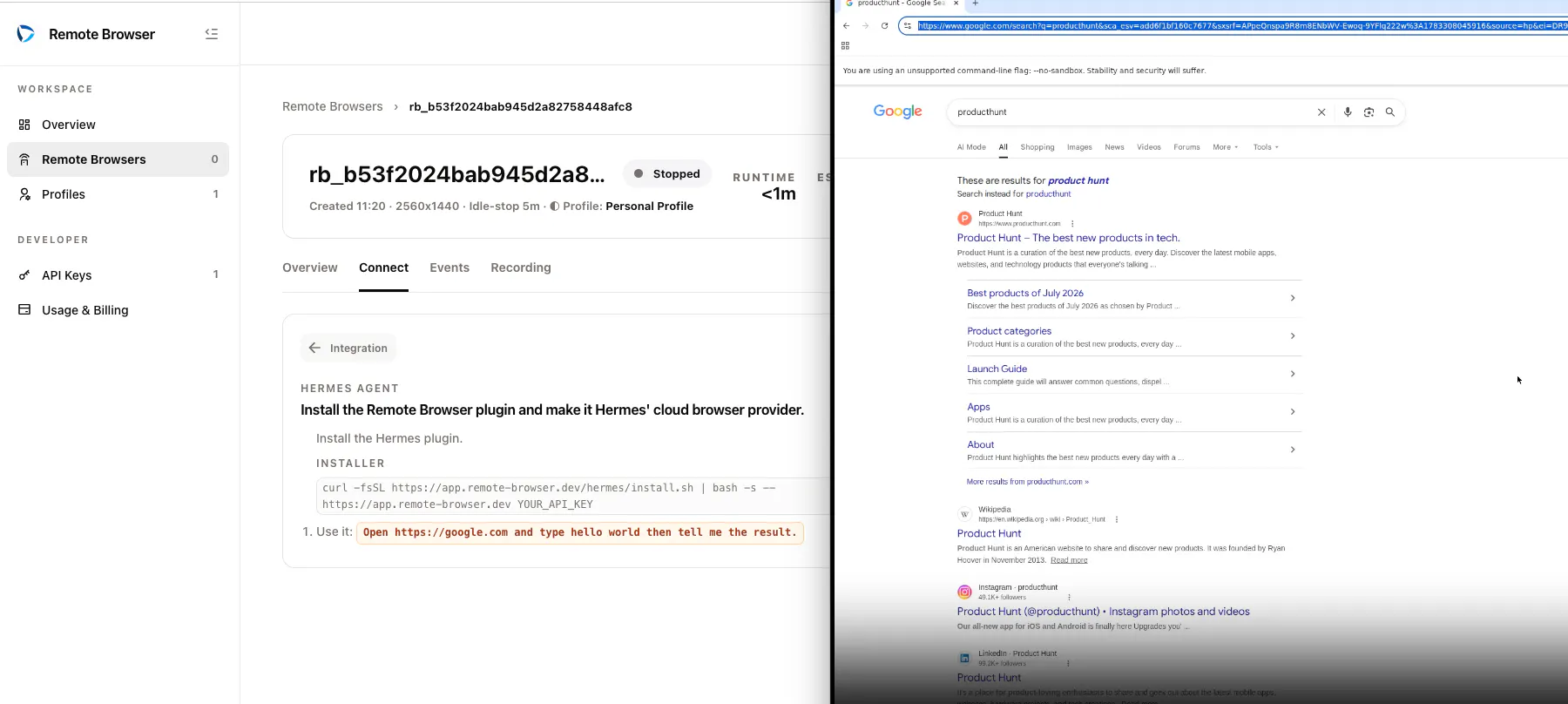Click the Chrome address bar URL
Viewport: 1568px width, 704px height.
(x=1242, y=25)
